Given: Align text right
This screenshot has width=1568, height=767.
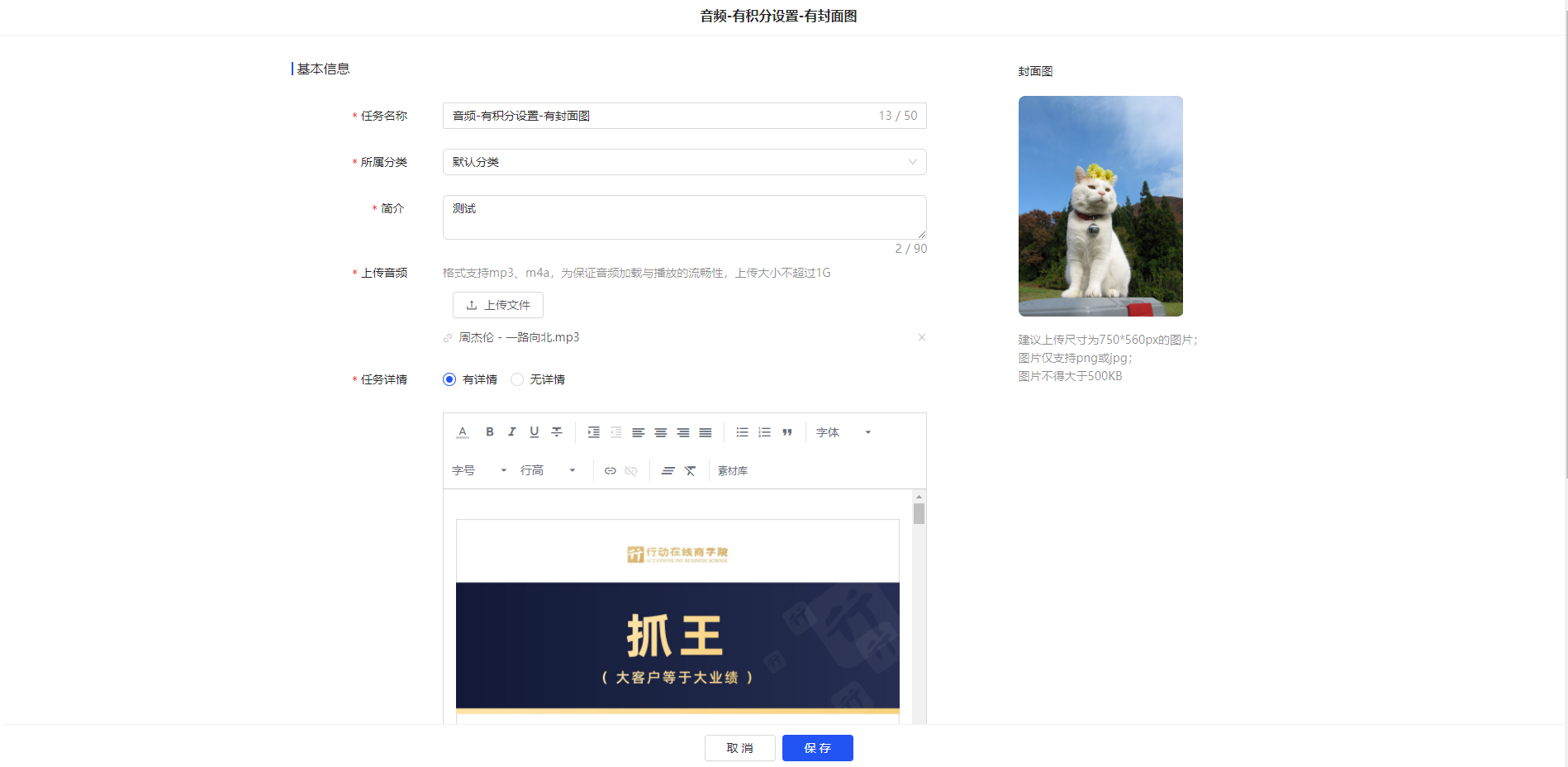Looking at the screenshot, I should [683, 432].
